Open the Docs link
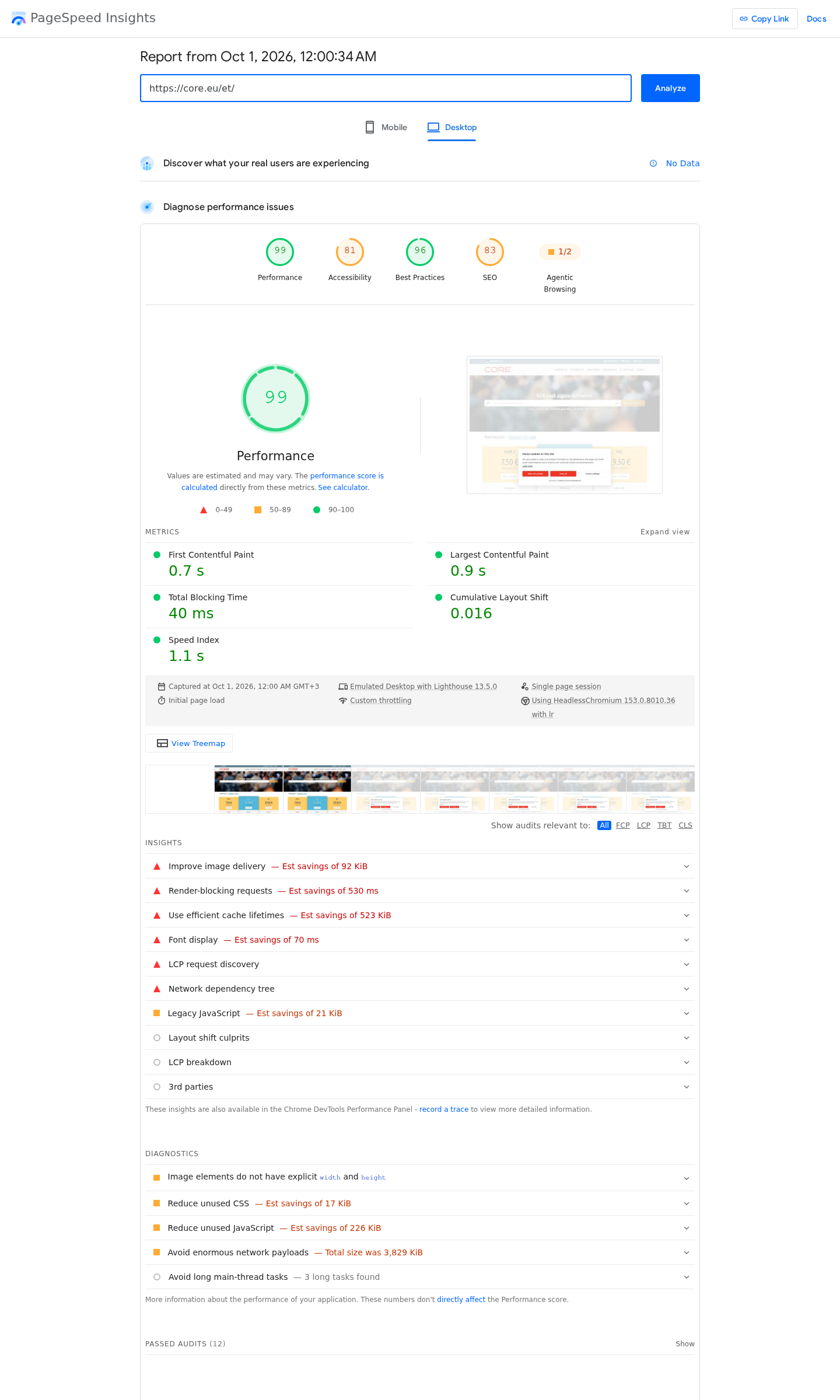 [816, 19]
